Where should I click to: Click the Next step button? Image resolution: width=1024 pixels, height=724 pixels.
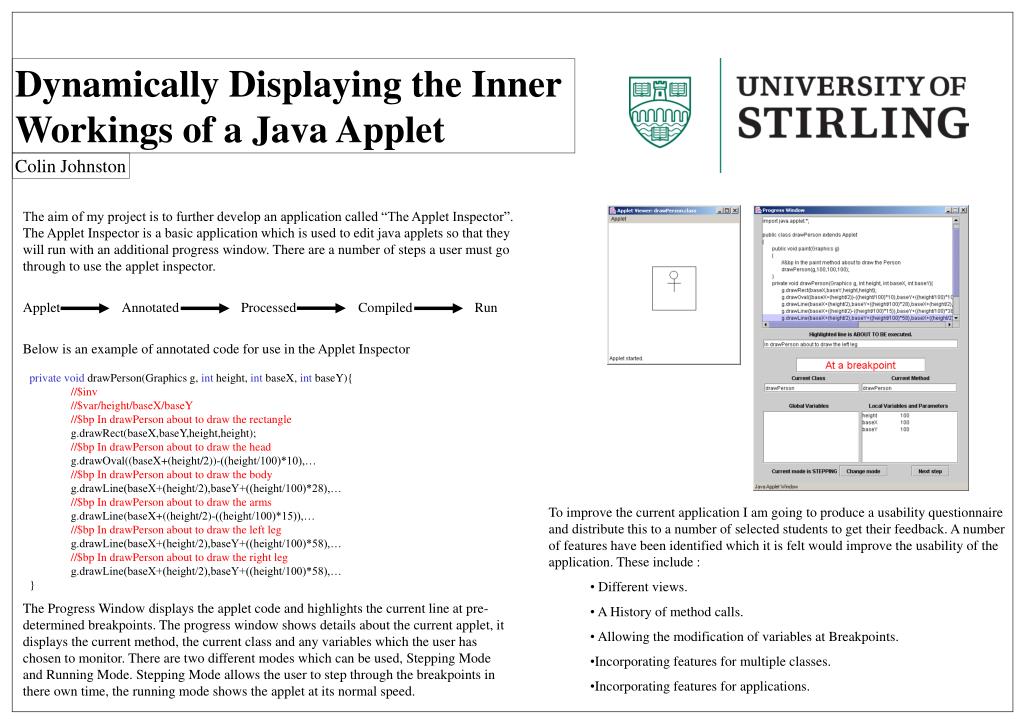930,471
